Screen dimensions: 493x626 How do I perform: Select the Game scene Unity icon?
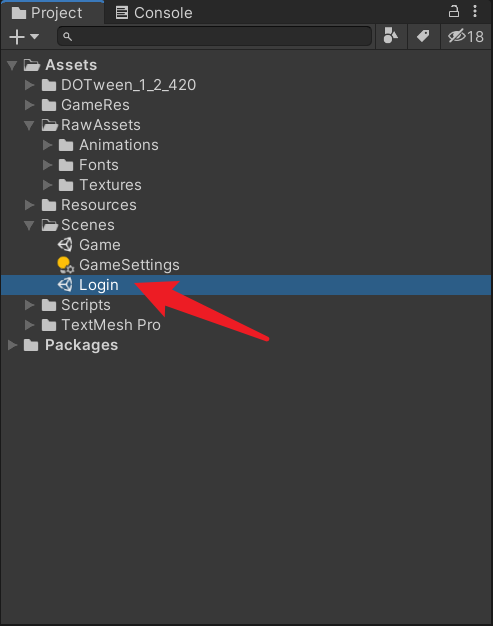pos(65,245)
